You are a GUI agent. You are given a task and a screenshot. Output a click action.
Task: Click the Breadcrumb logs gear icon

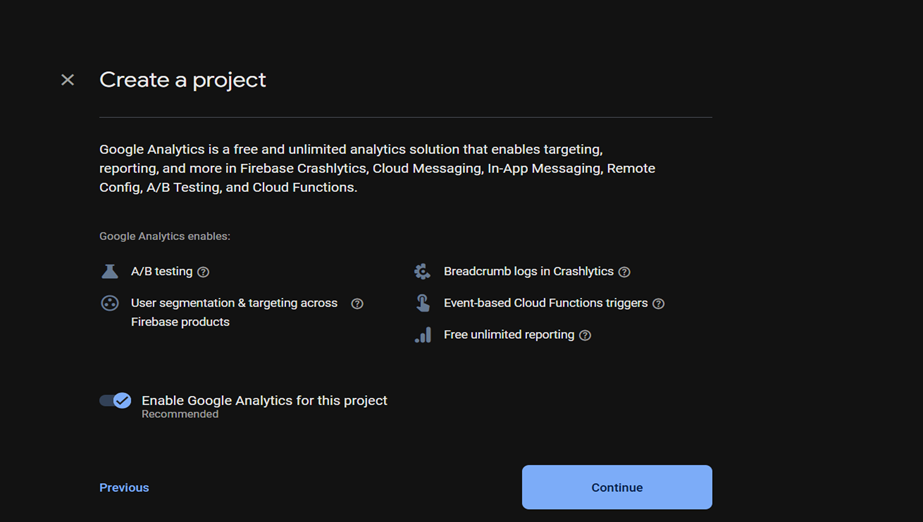pos(422,271)
